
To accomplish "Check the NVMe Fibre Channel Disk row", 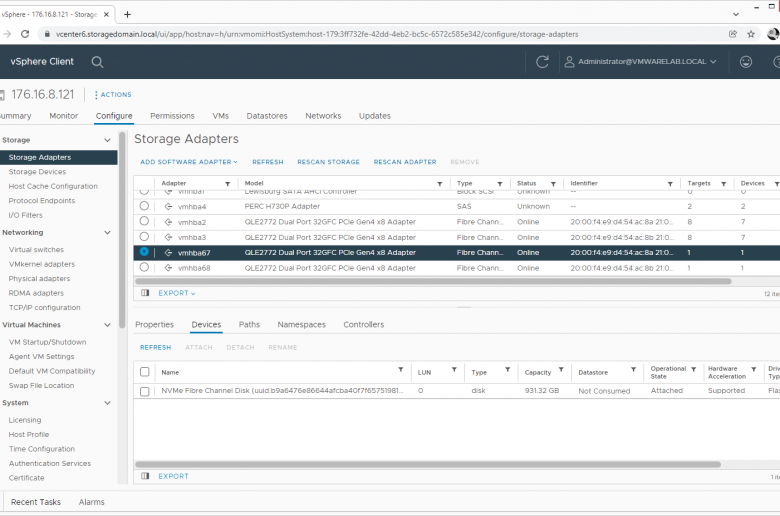I will [145, 391].
